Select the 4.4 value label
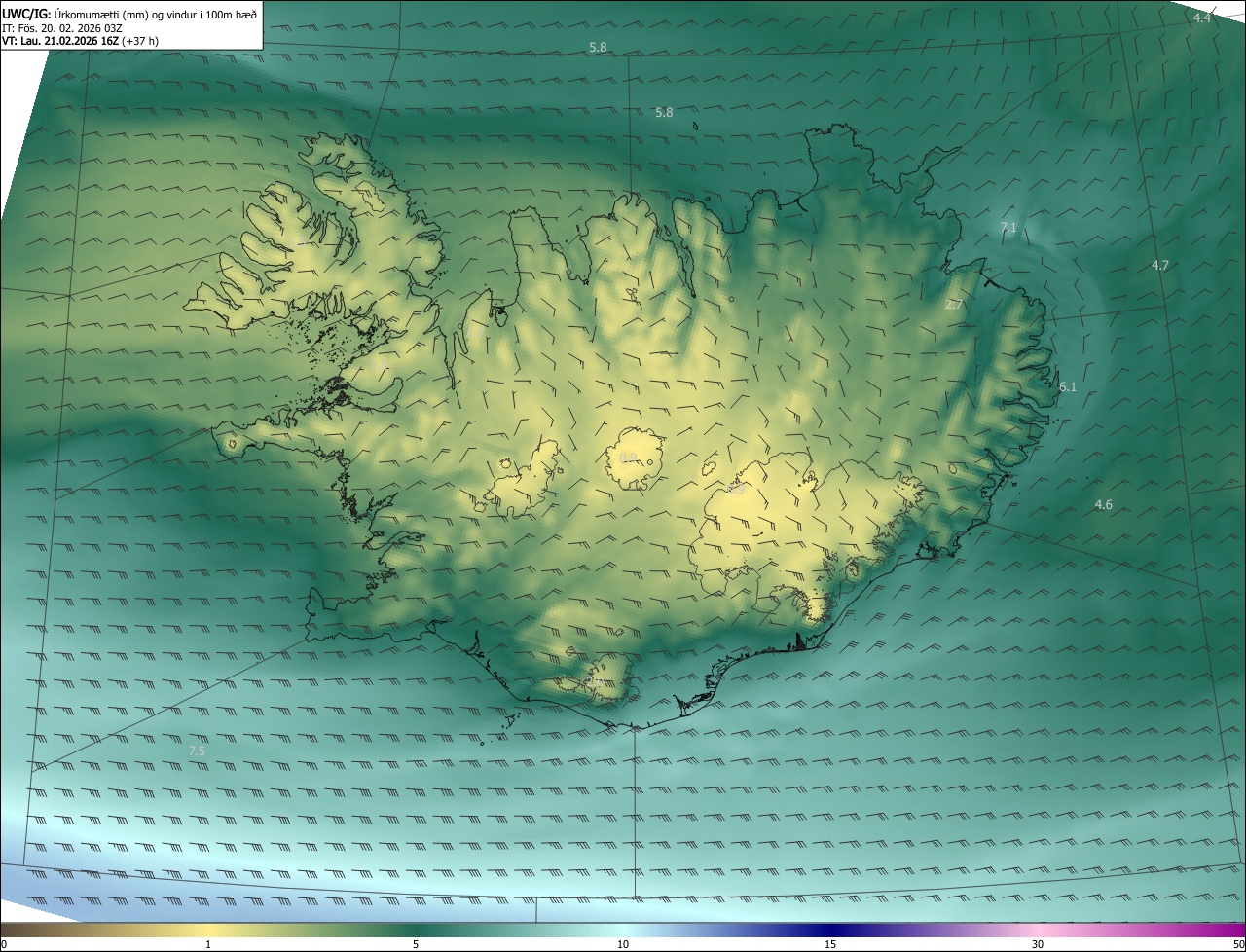The width and height of the screenshot is (1246, 952). click(x=1202, y=18)
